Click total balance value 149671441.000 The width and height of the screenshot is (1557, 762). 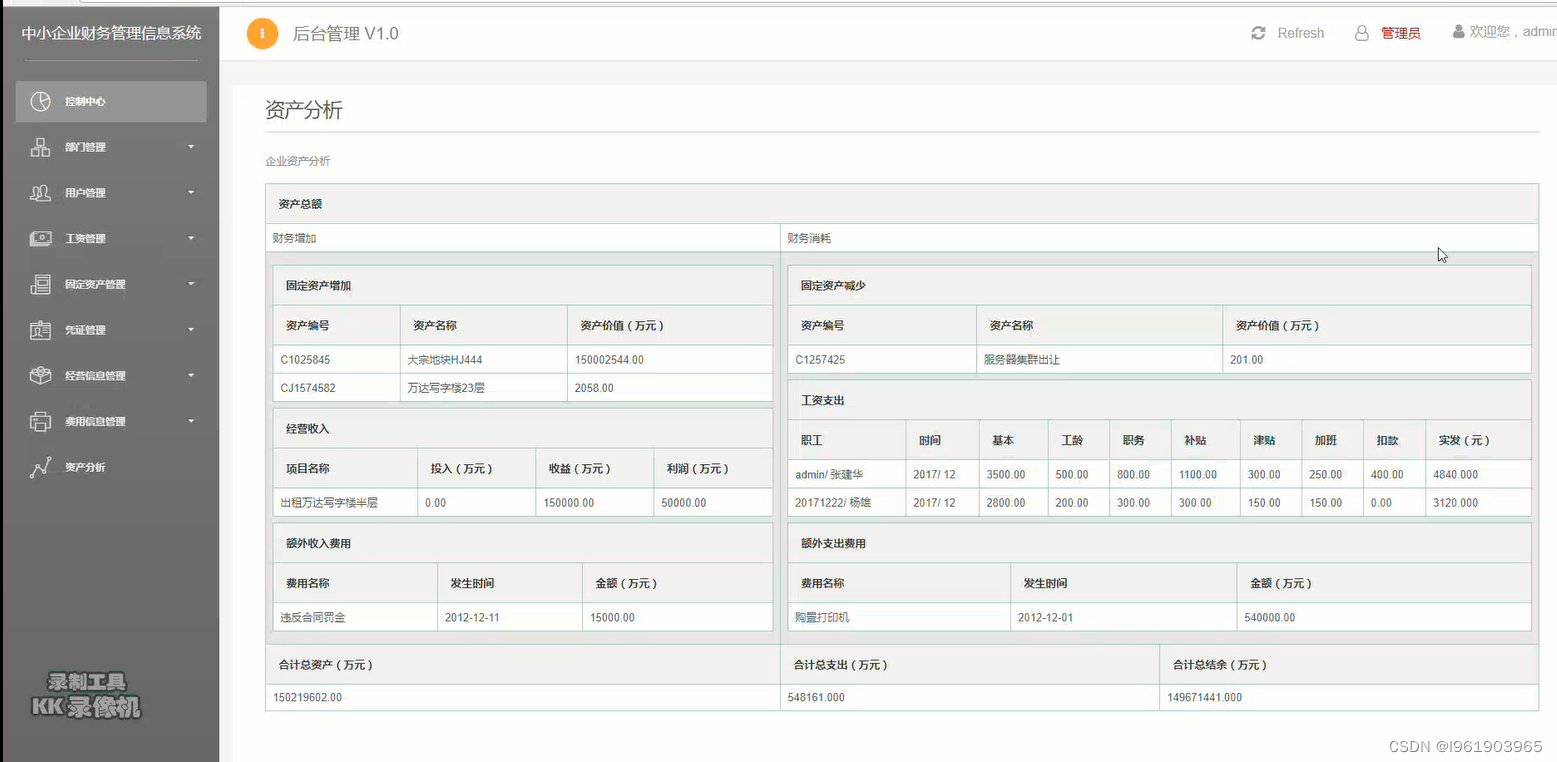(1204, 698)
